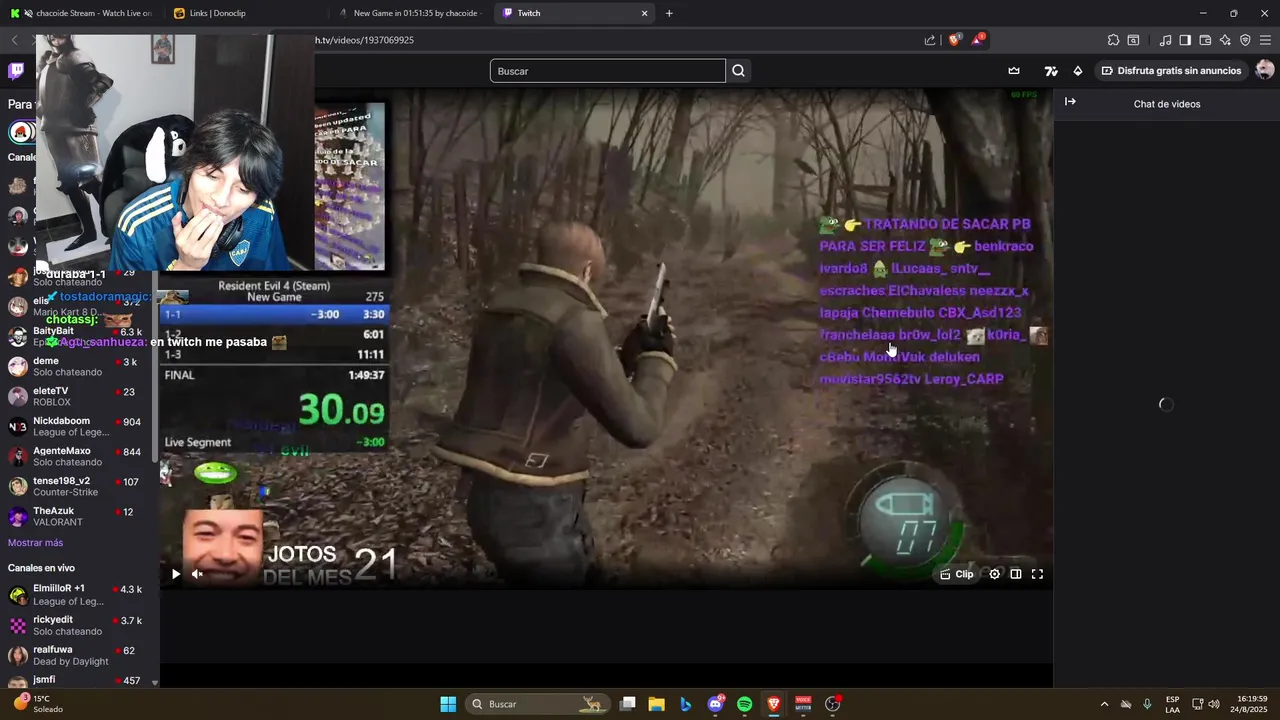The height and width of the screenshot is (720, 1280).
Task: Open tense198_v2 Counter-Strike channel
Action: click(x=78, y=486)
